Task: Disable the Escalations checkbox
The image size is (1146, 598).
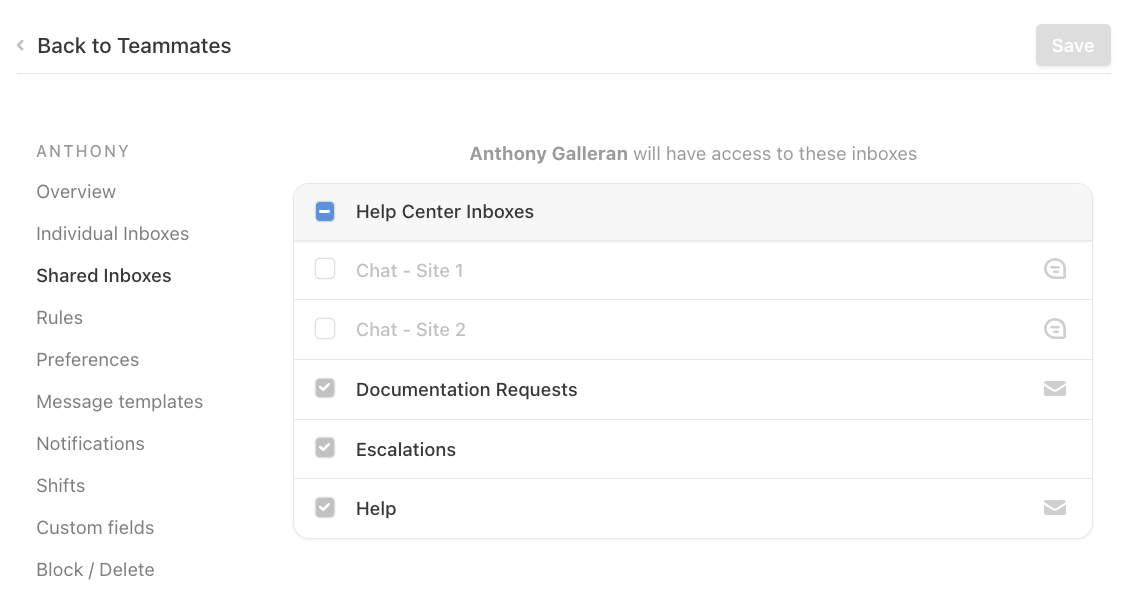Action: point(324,447)
